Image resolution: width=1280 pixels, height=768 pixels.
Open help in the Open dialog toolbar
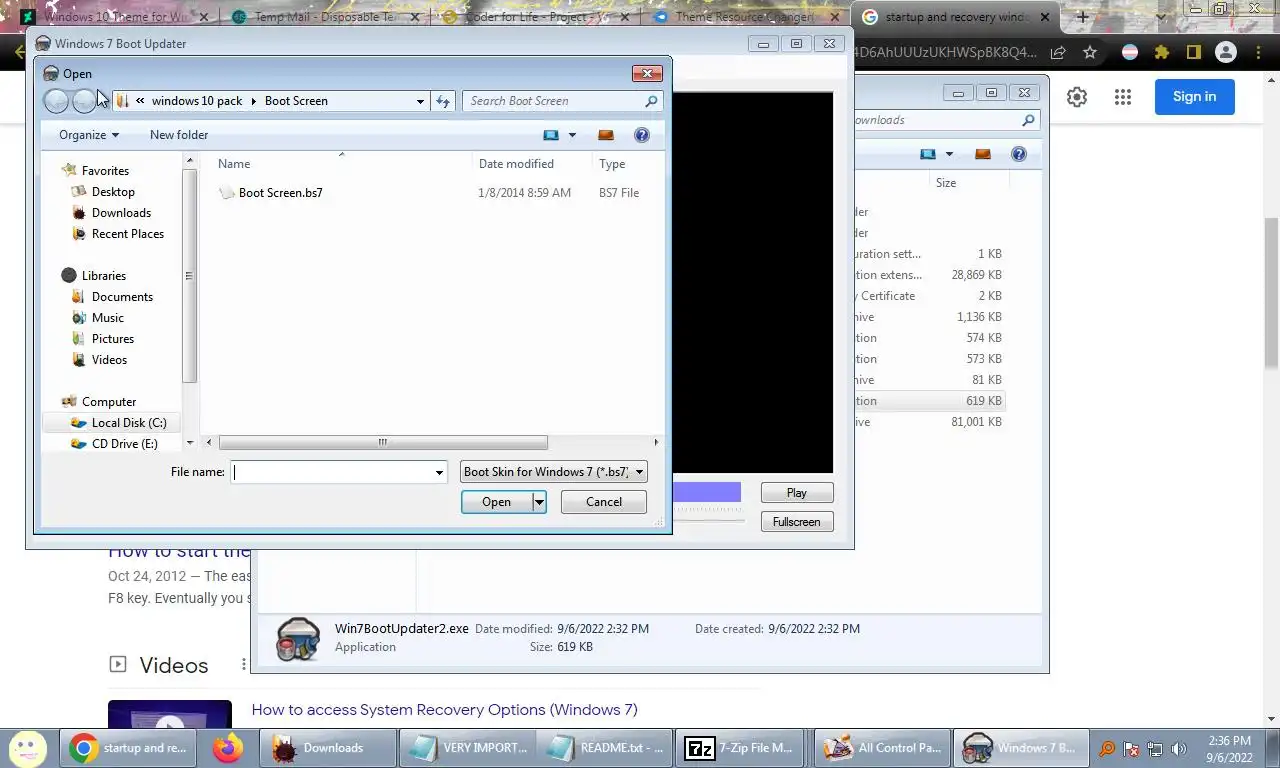642,135
